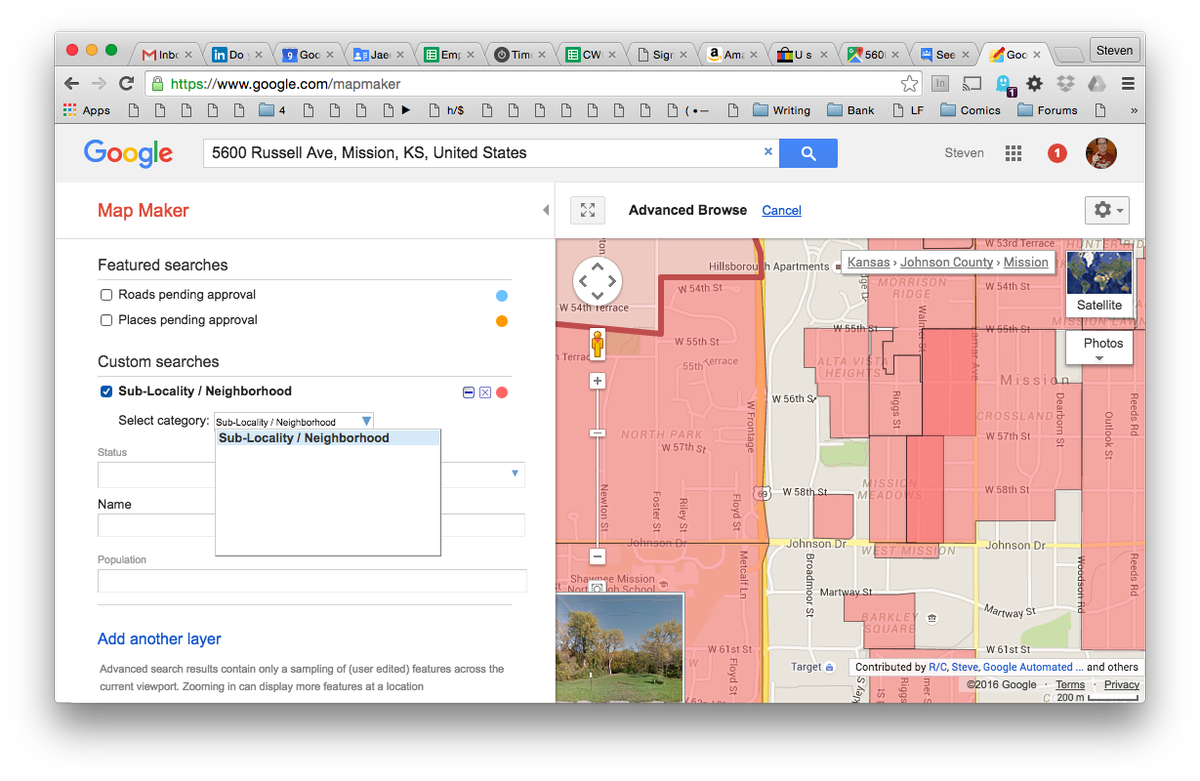The height and width of the screenshot is (781, 1200).
Task: Bookmark the page with the star icon
Action: coord(908,84)
